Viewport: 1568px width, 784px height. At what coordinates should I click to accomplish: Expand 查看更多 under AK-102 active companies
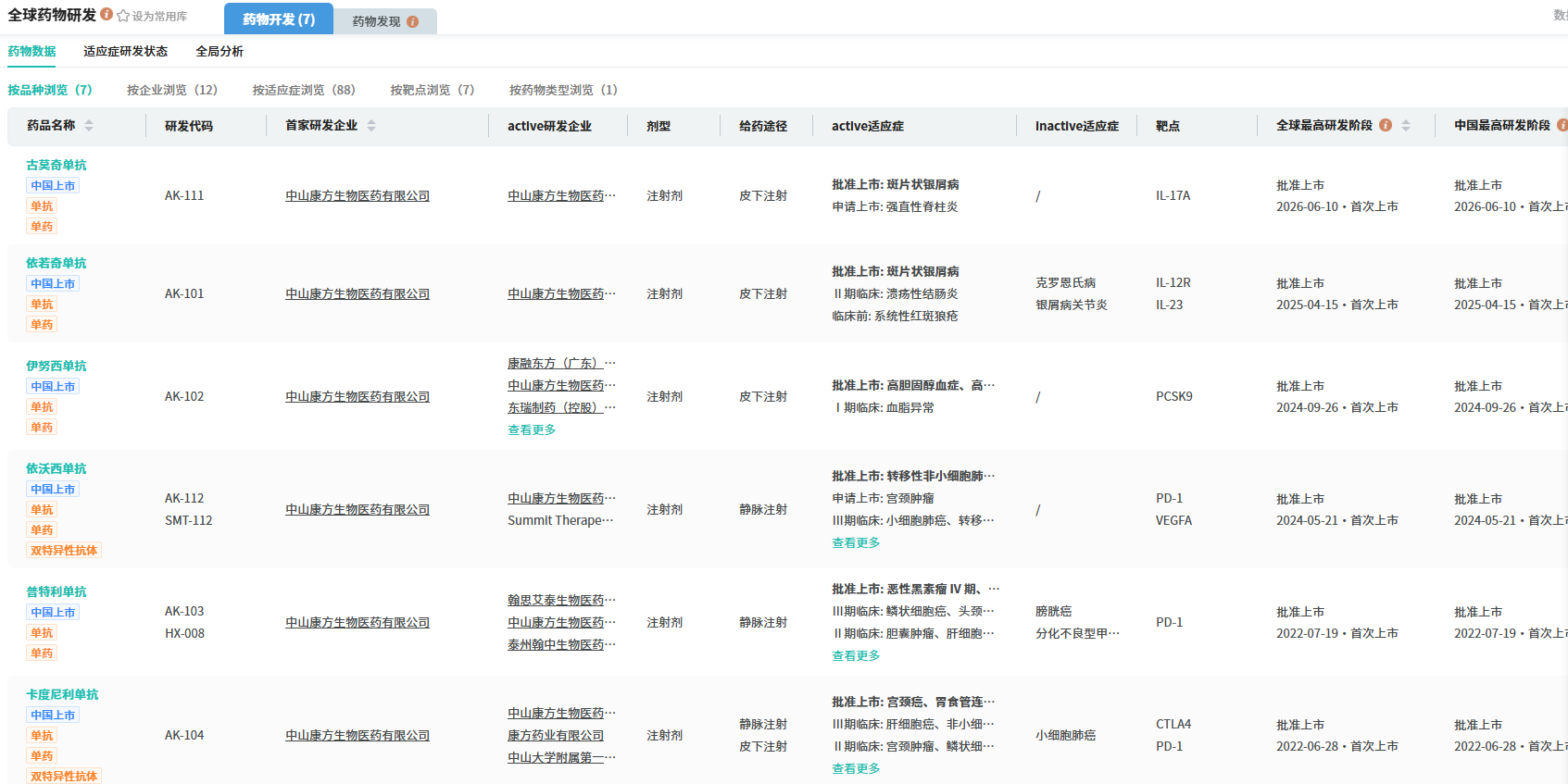click(532, 429)
